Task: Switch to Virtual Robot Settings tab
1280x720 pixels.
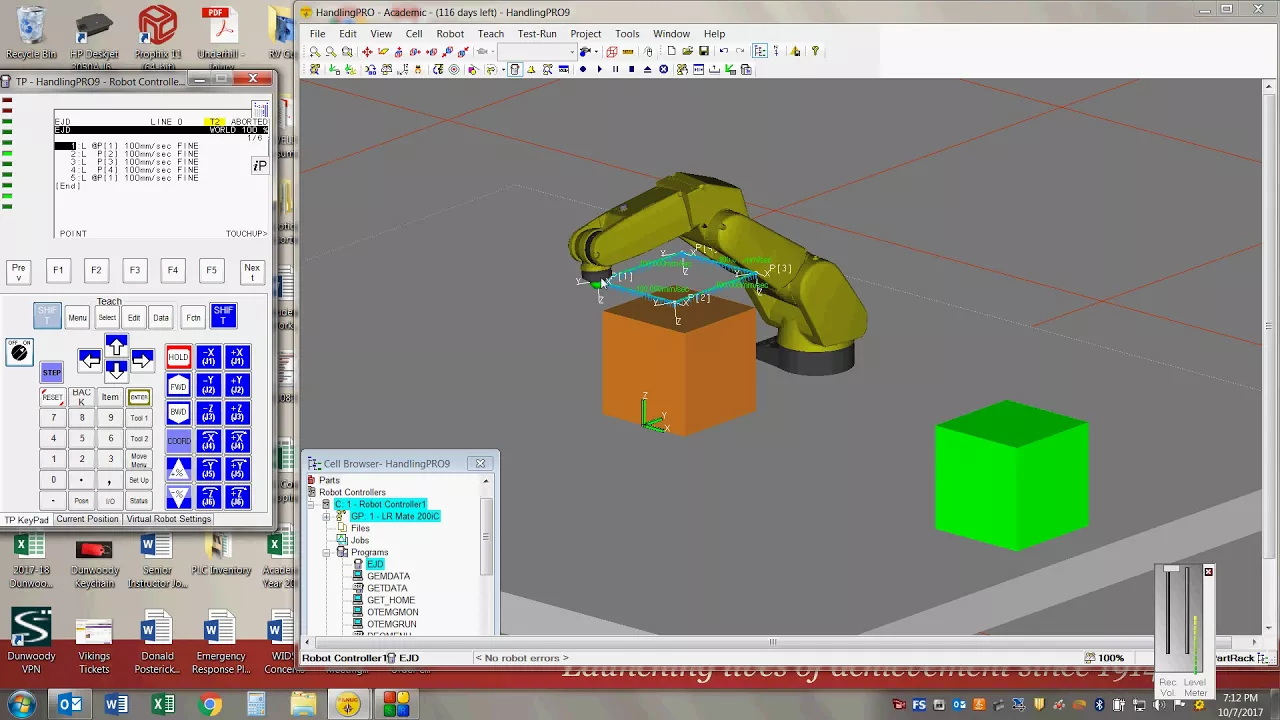Action: 169,519
